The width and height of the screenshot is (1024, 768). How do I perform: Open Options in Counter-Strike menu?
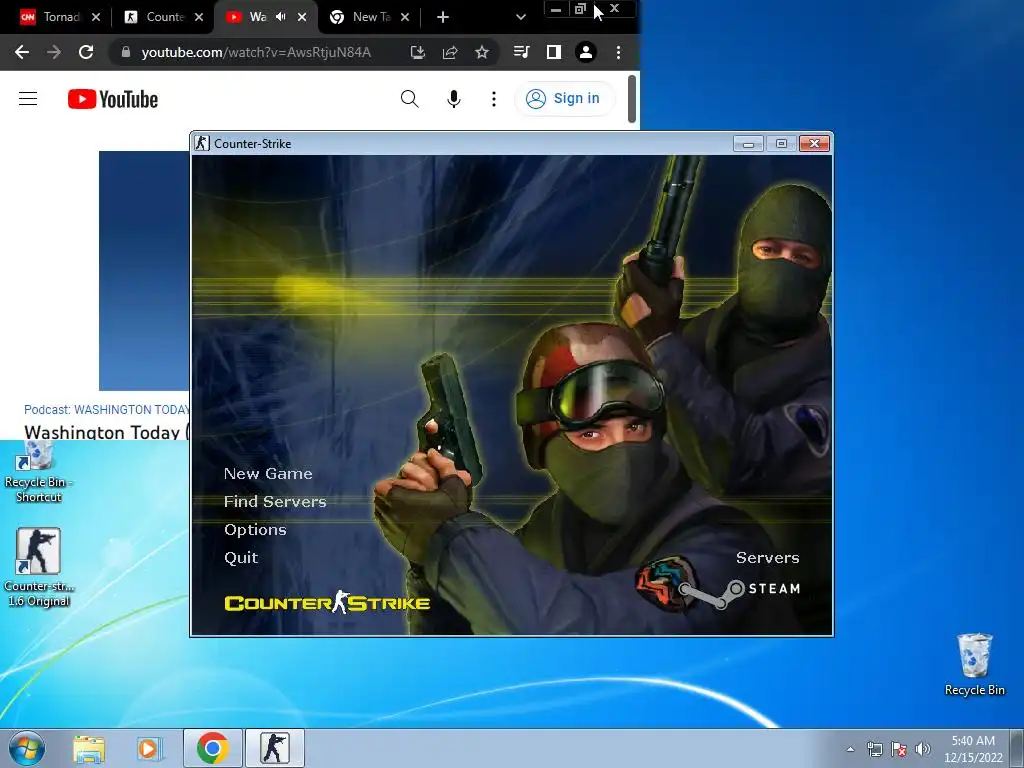tap(255, 530)
